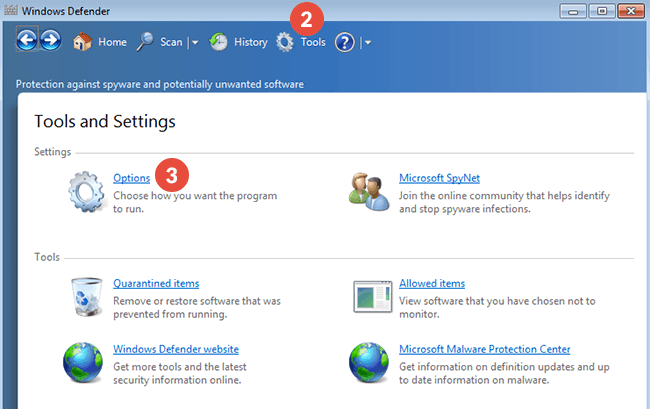
Task: Click the Microsoft SpyNet people icon
Action: [369, 191]
